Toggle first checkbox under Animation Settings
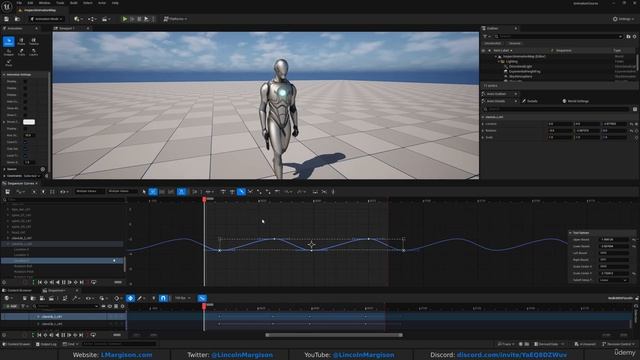 (x=25, y=81)
